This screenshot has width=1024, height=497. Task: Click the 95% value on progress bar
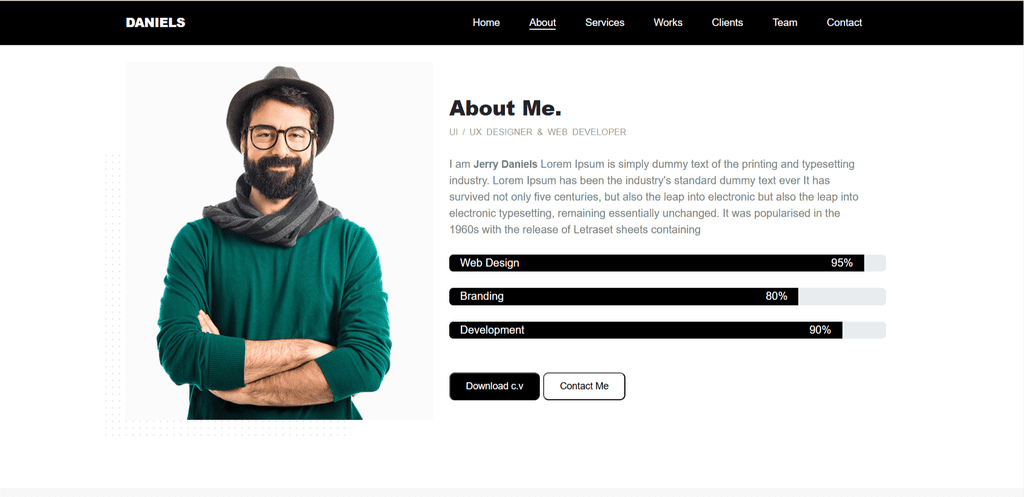[x=841, y=263]
